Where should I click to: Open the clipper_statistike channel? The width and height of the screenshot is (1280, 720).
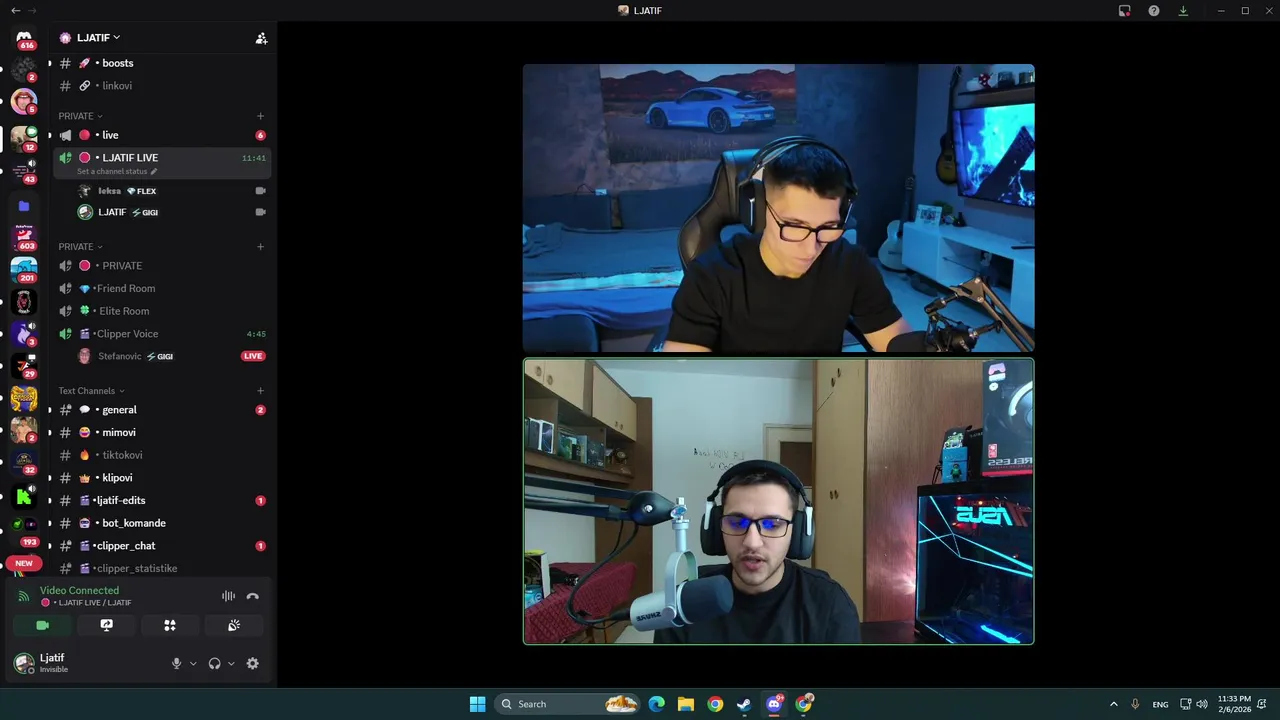161,569
